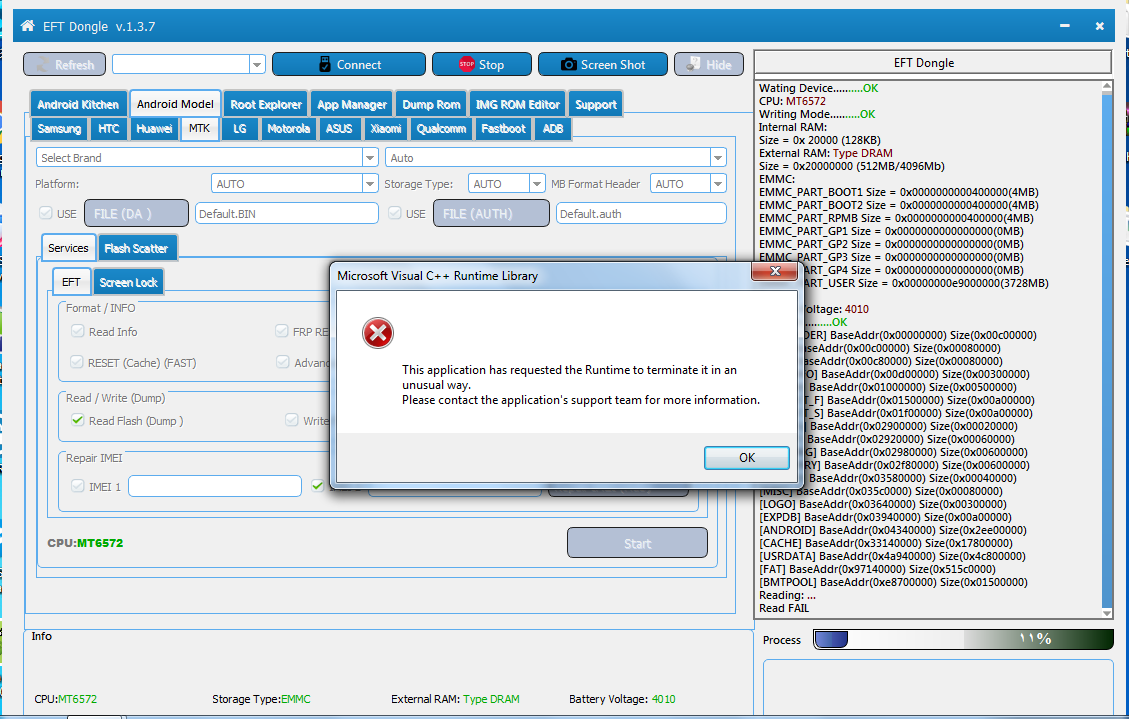Toggle the FRP checkbox
1129x719 pixels.
pyautogui.click(x=282, y=331)
